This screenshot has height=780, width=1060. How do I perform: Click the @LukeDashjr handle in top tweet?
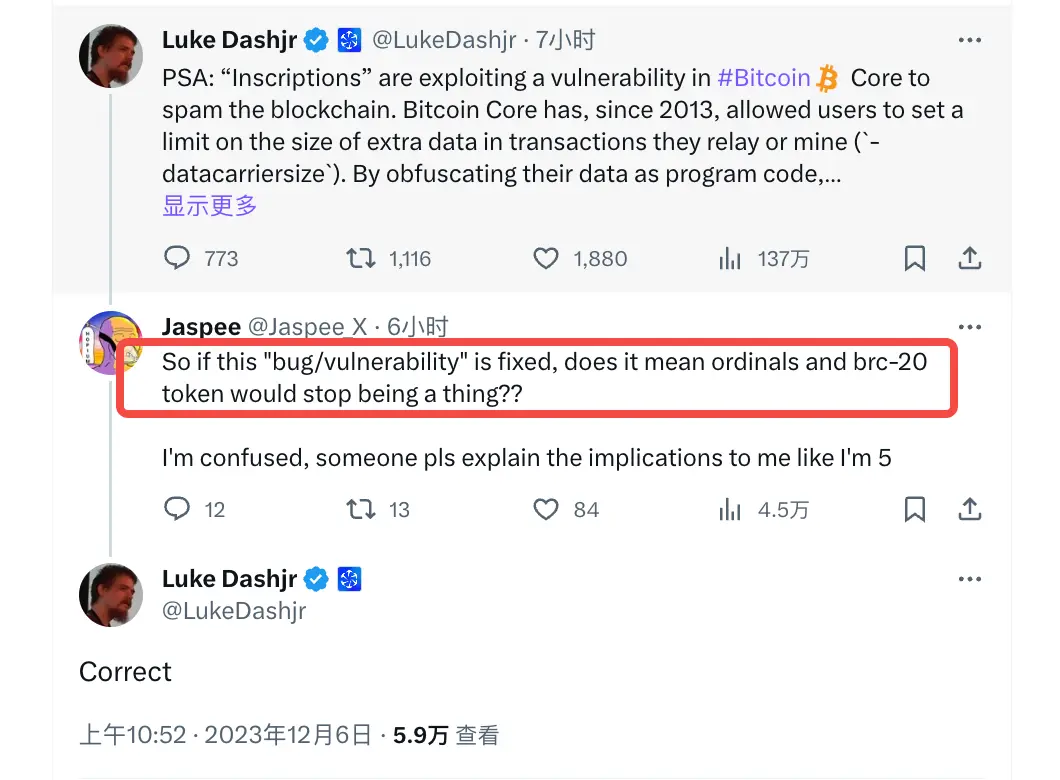(444, 40)
